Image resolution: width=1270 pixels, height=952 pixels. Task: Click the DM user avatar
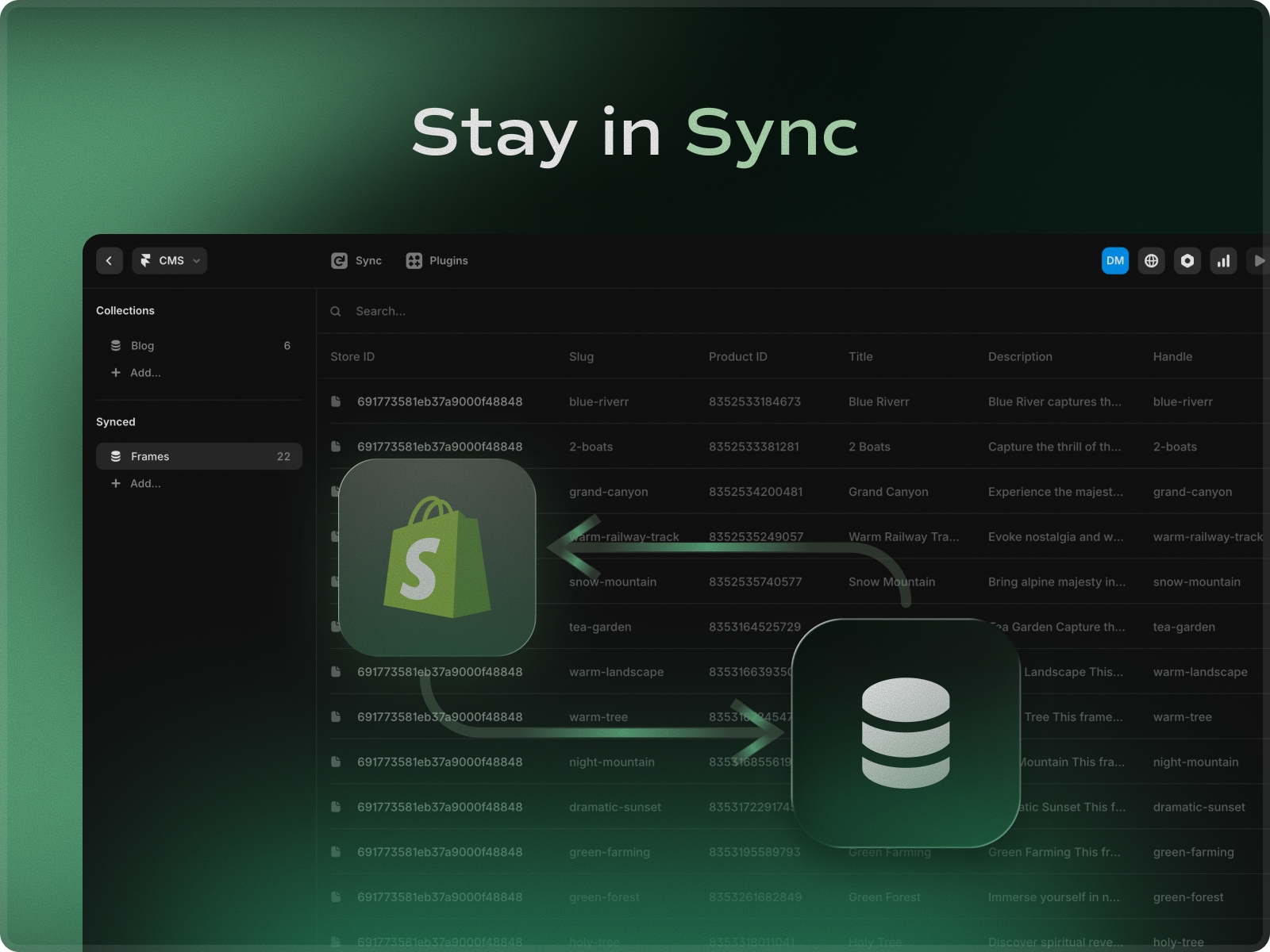tap(1115, 261)
